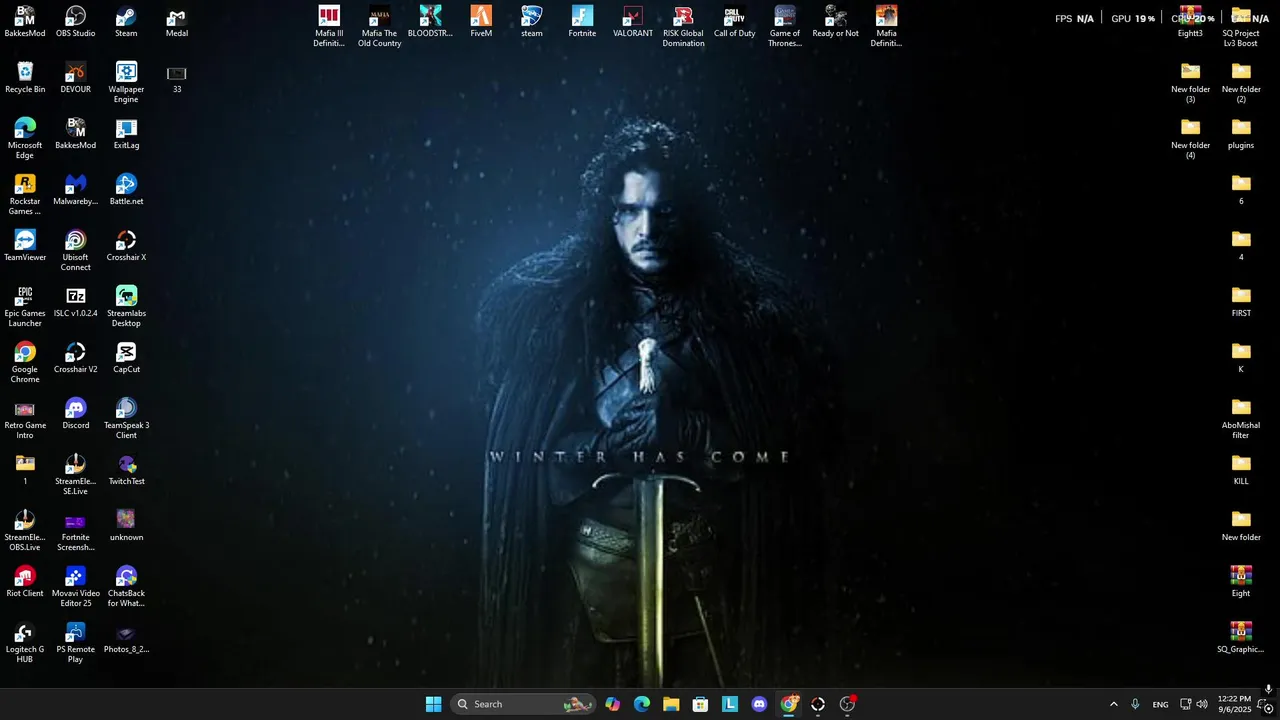Switch to Google Chrome in taskbar
The image size is (1280, 720).
(x=789, y=704)
